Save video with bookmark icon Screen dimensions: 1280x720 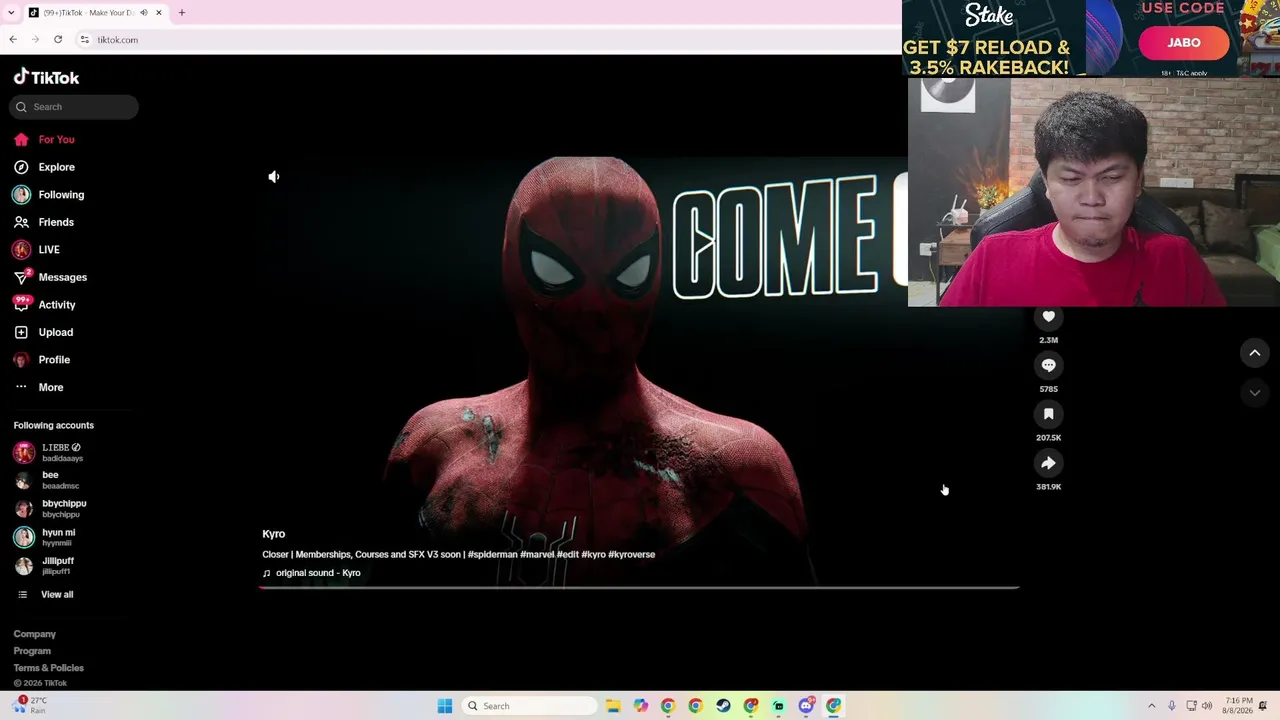point(1048,414)
